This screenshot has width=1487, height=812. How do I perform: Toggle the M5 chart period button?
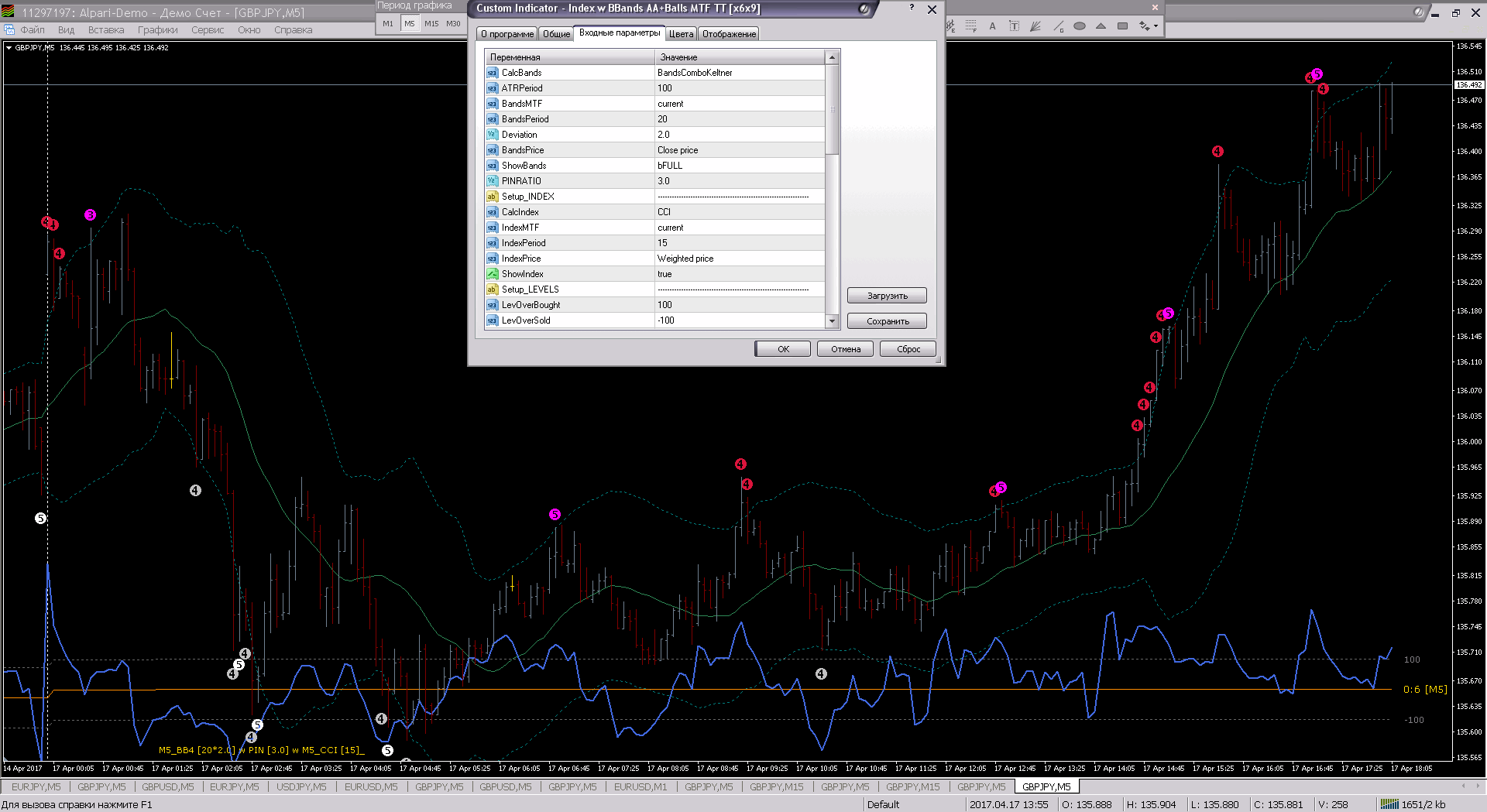click(x=410, y=24)
